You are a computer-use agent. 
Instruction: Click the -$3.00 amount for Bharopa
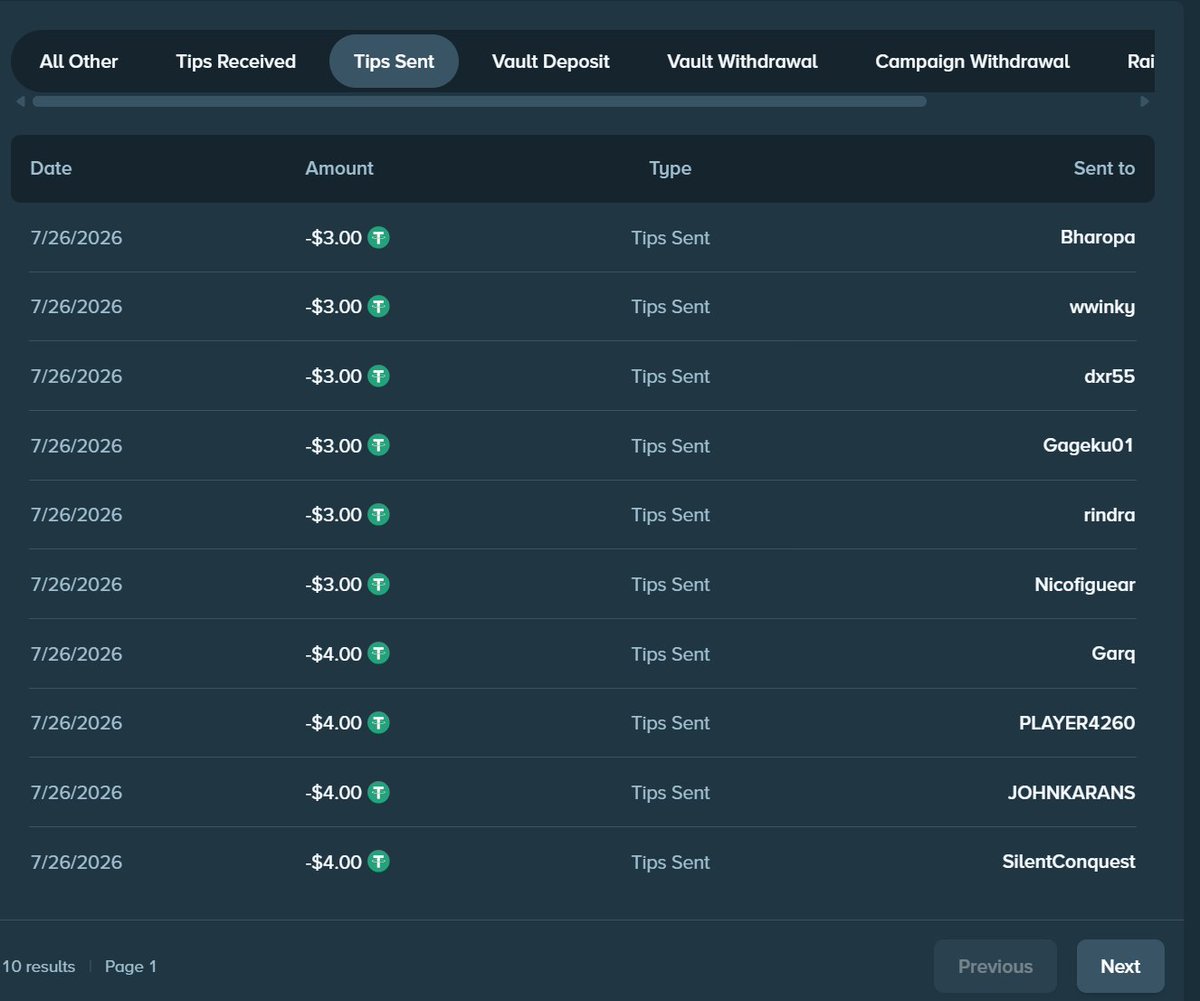tap(333, 238)
